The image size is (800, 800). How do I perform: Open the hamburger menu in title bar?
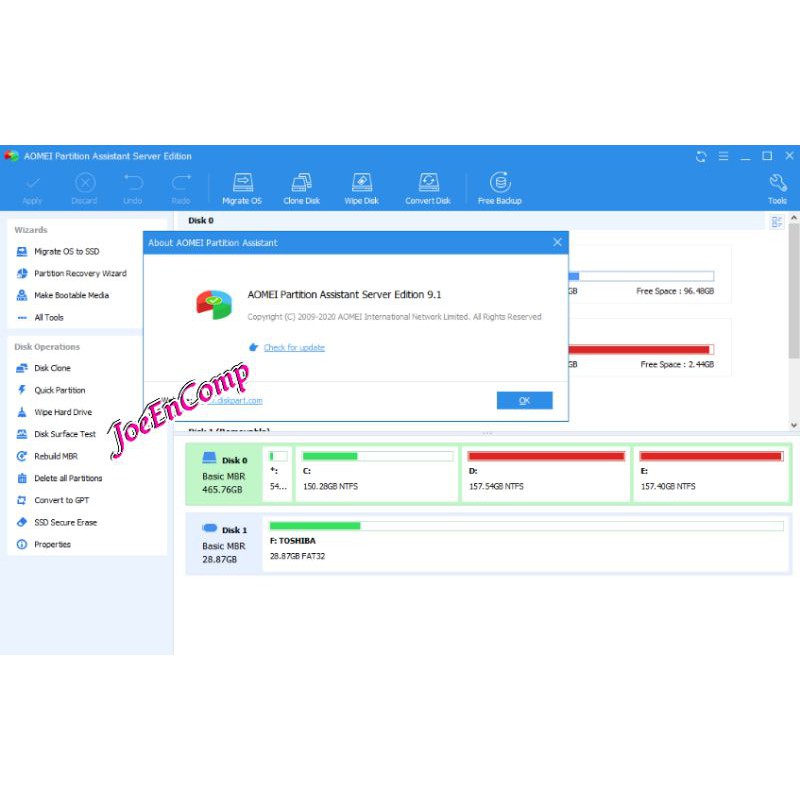tap(723, 156)
